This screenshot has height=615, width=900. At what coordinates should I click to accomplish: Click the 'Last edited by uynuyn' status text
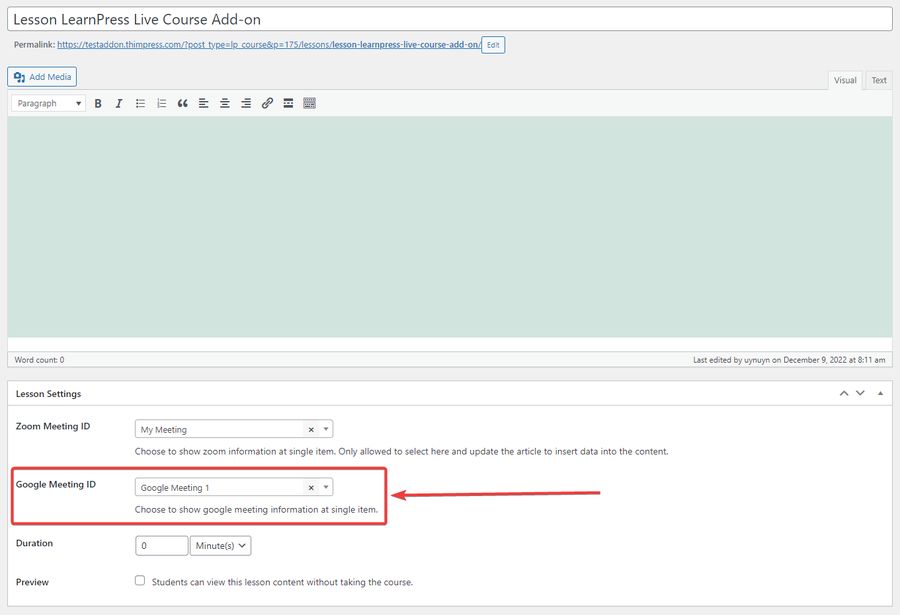click(789, 360)
